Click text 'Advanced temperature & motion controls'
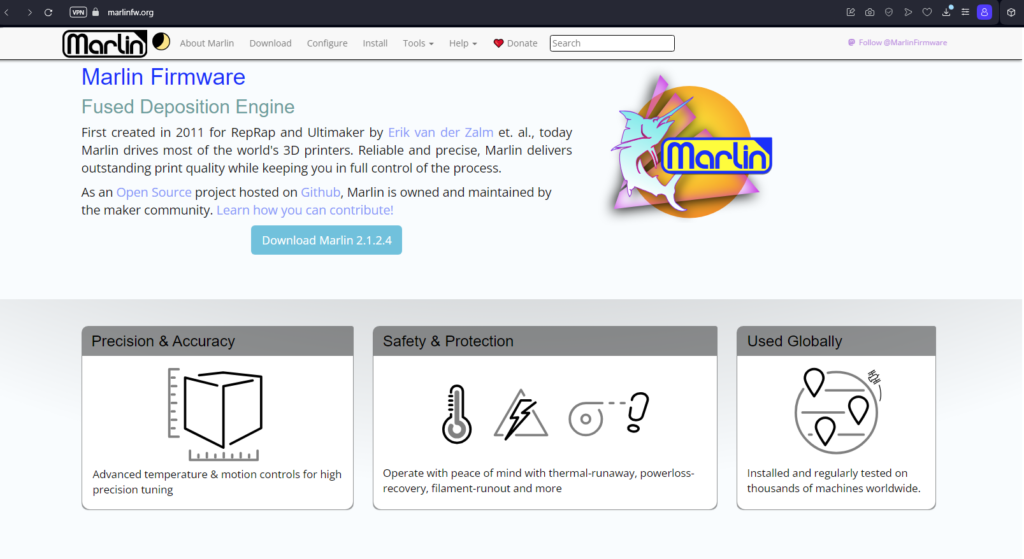1024x559 pixels. pos(195,474)
